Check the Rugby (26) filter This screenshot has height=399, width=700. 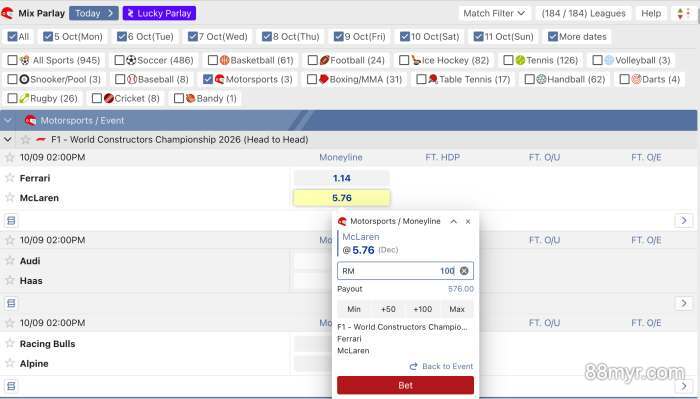click(12, 98)
